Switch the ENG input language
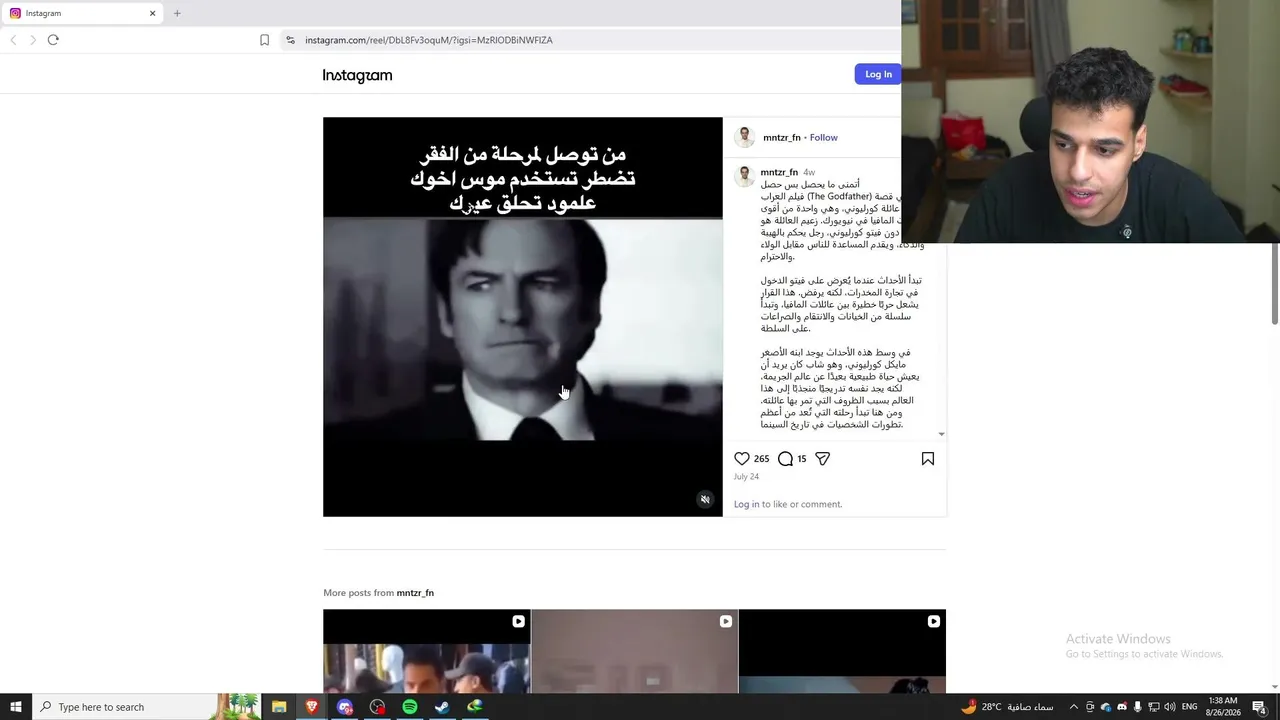The width and height of the screenshot is (1280, 720). pyautogui.click(x=1190, y=707)
